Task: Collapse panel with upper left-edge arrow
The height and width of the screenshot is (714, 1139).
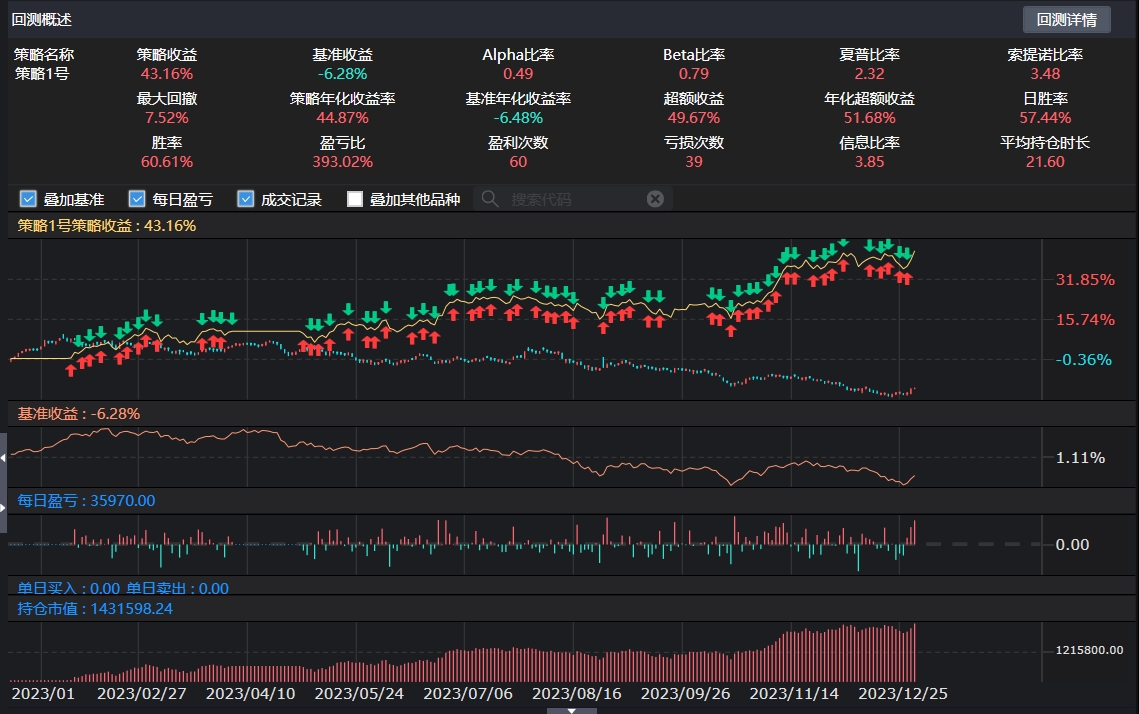Action: (4, 457)
